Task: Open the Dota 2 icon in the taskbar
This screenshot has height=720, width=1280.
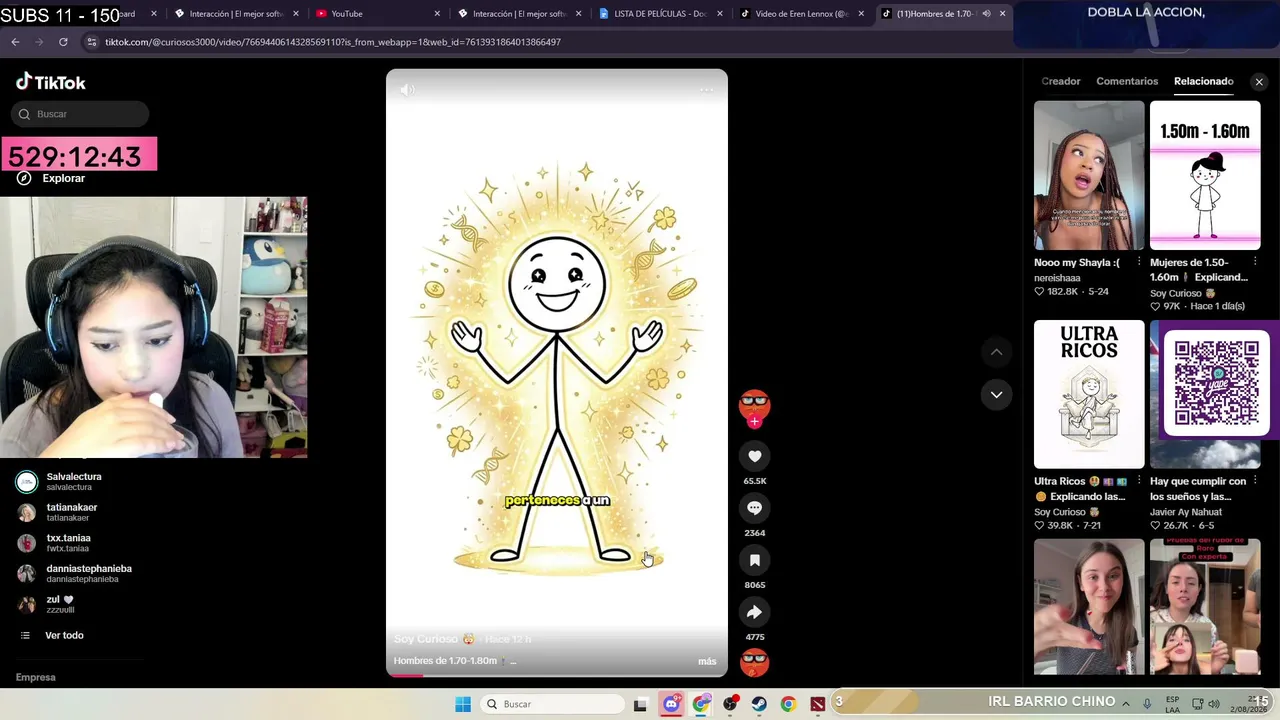Action: 818,704
